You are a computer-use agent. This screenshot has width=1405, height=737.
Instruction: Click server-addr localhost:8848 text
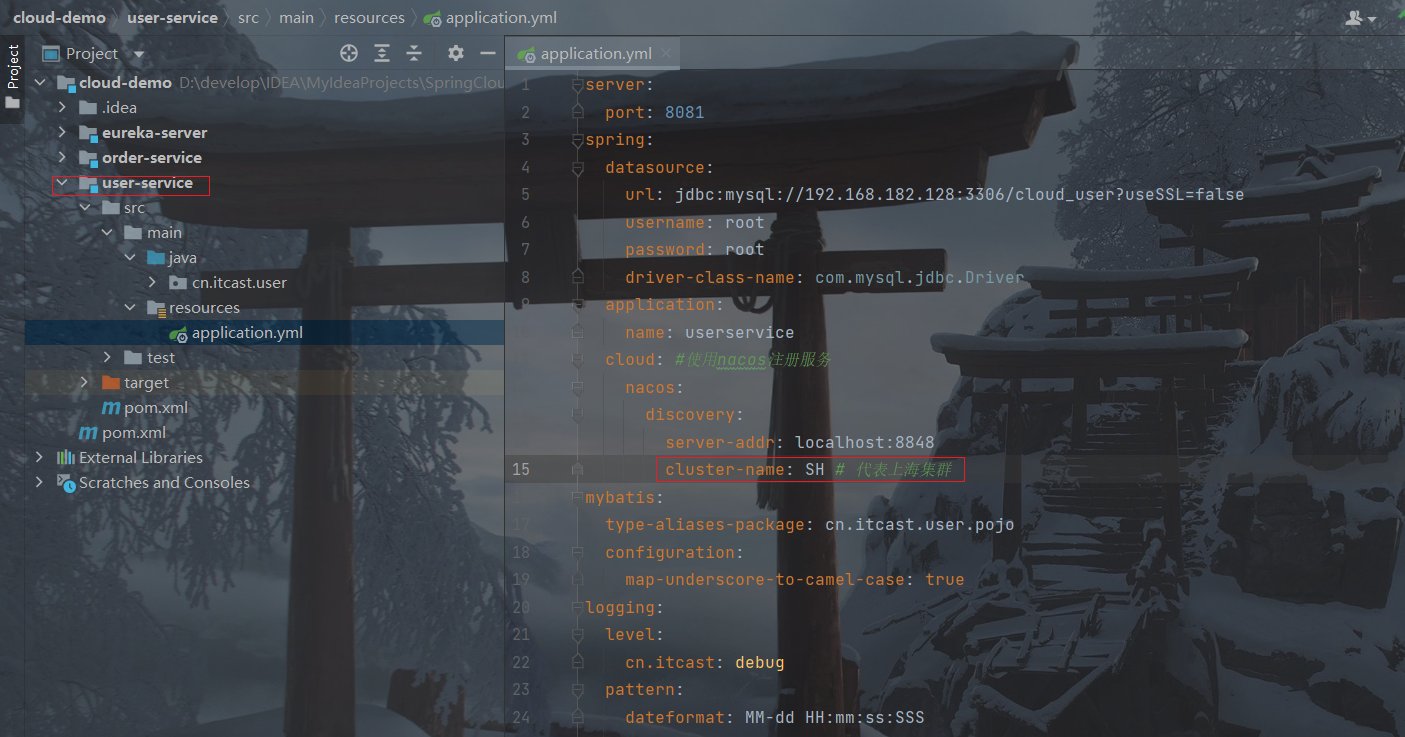[x=800, y=442]
